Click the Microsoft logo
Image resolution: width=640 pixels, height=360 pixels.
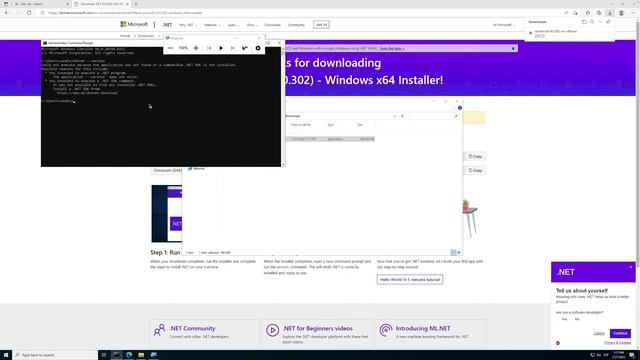134,24
